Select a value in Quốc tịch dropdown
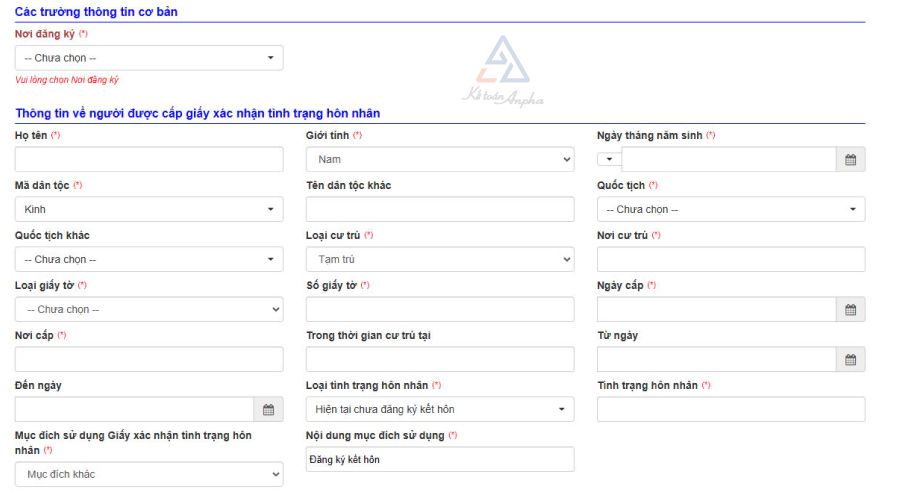Screen dimensions: 900x498 coord(731,210)
